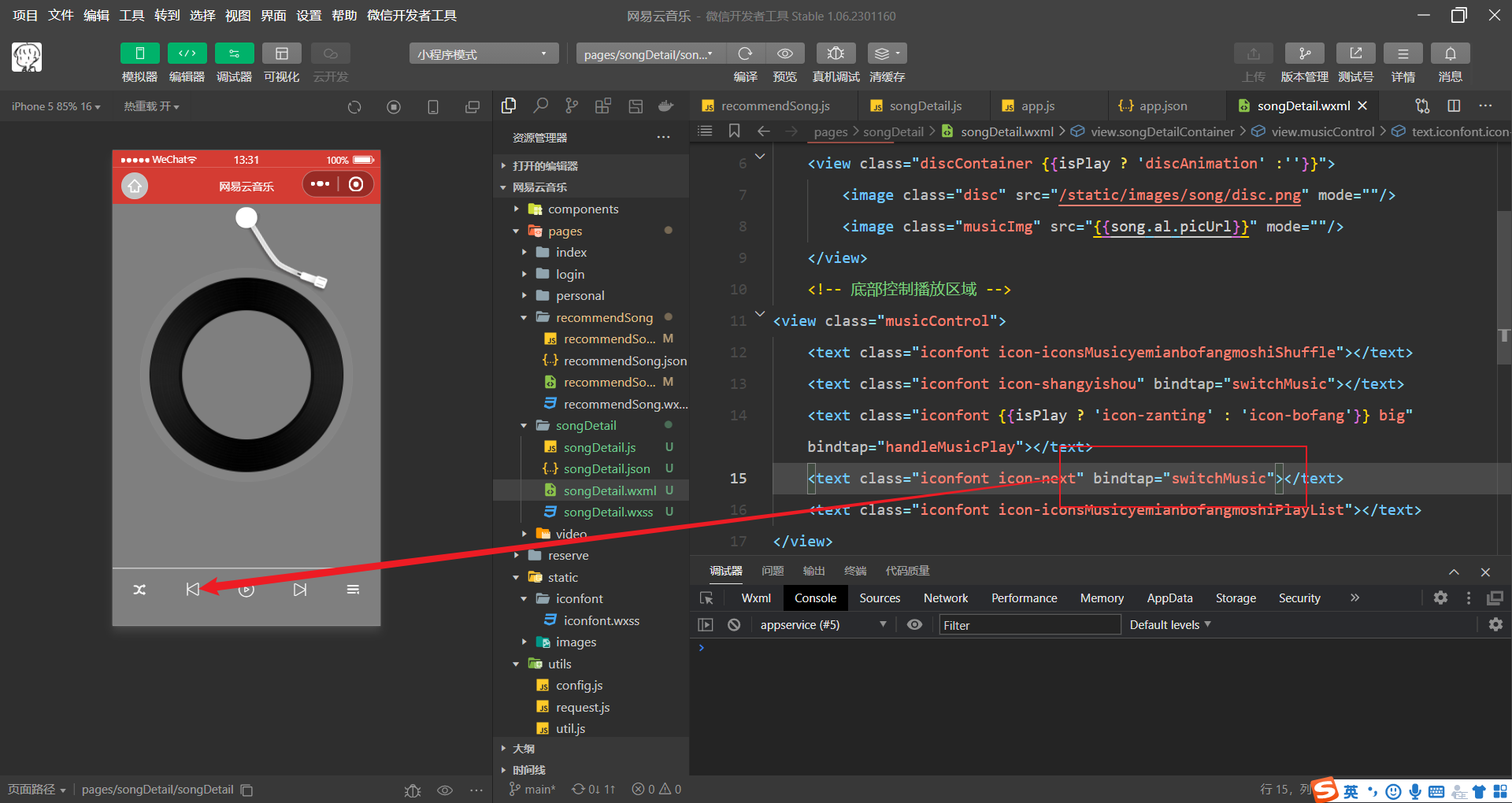This screenshot has height=803, width=1512.
Task: Click the simulator phone device icon
Action: coord(433,107)
